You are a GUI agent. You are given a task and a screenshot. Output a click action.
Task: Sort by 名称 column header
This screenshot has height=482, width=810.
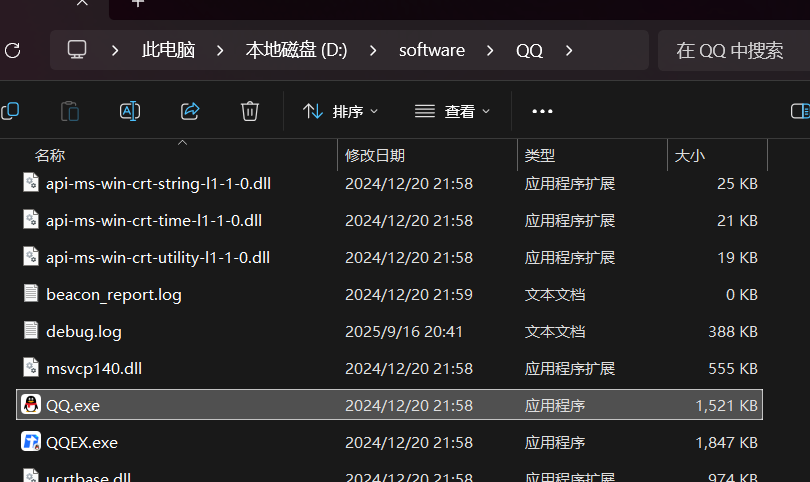click(x=50, y=156)
